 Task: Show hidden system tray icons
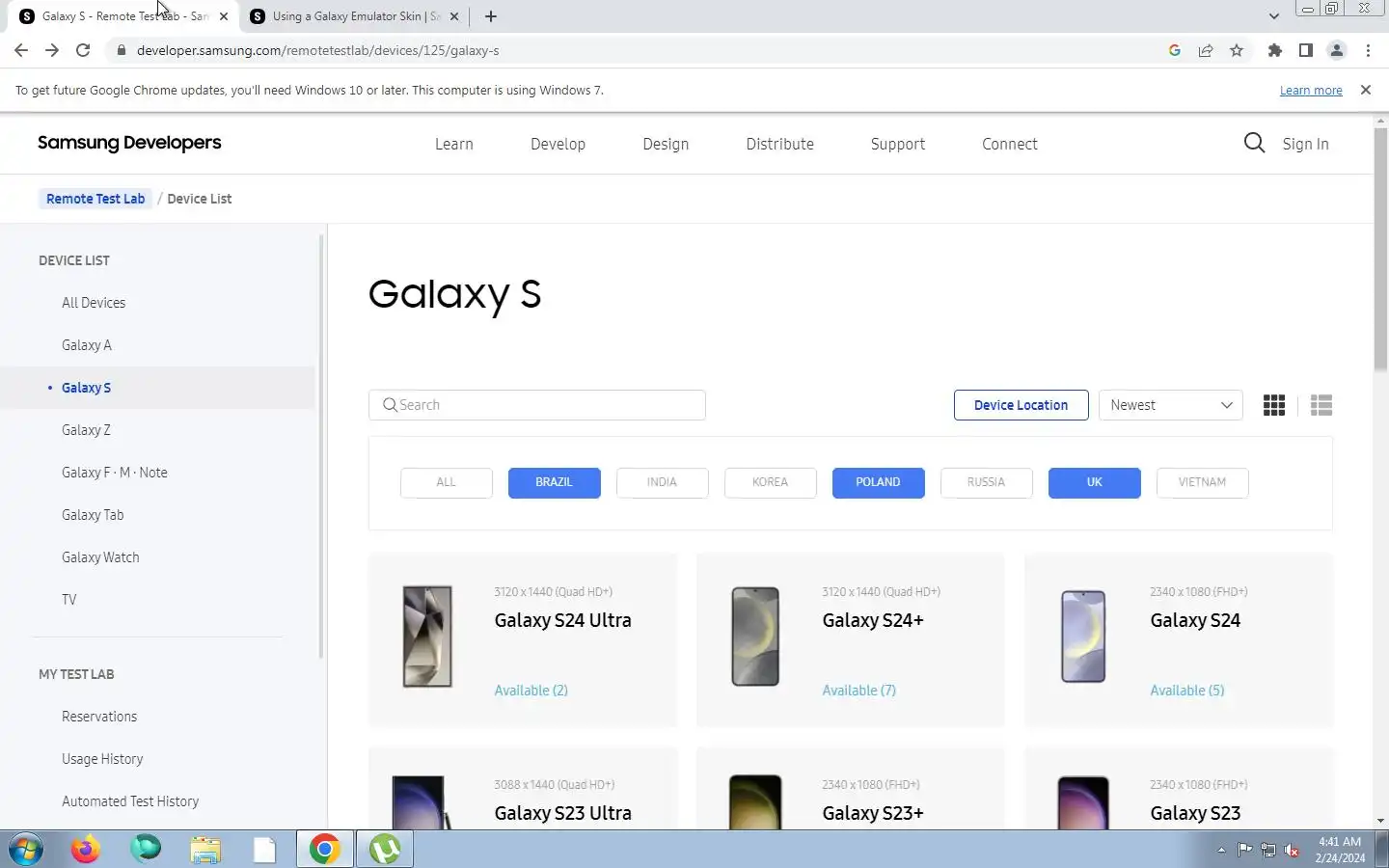point(1221,850)
